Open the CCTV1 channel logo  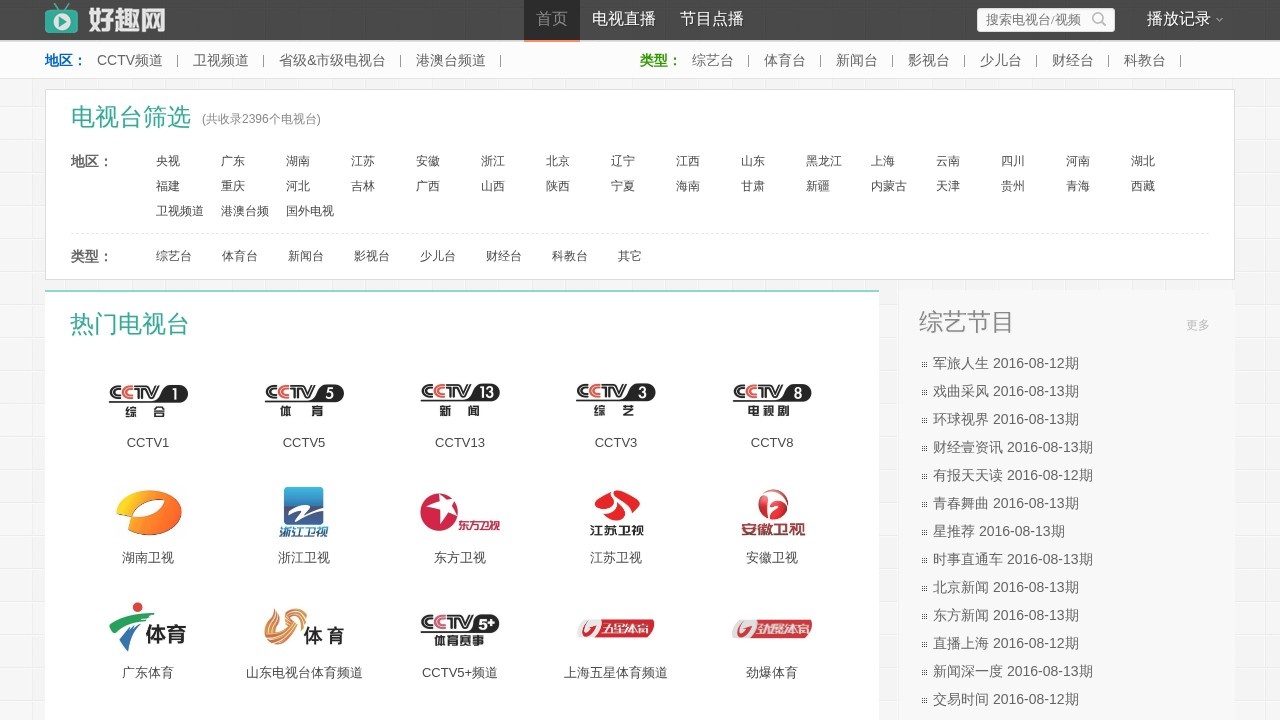[148, 400]
